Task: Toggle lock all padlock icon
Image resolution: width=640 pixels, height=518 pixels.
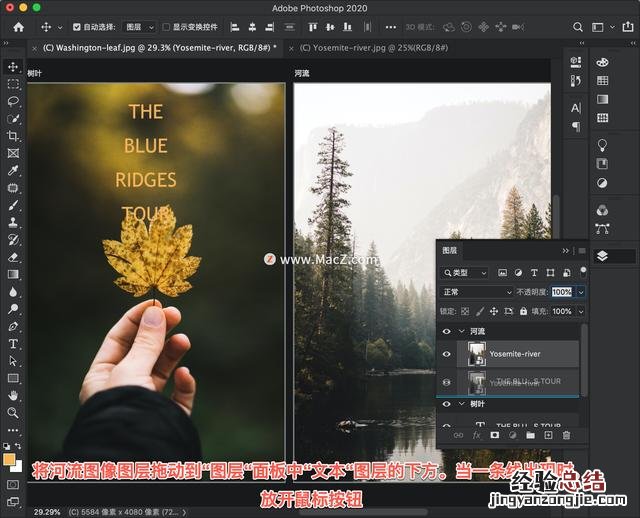Action: tap(523, 311)
